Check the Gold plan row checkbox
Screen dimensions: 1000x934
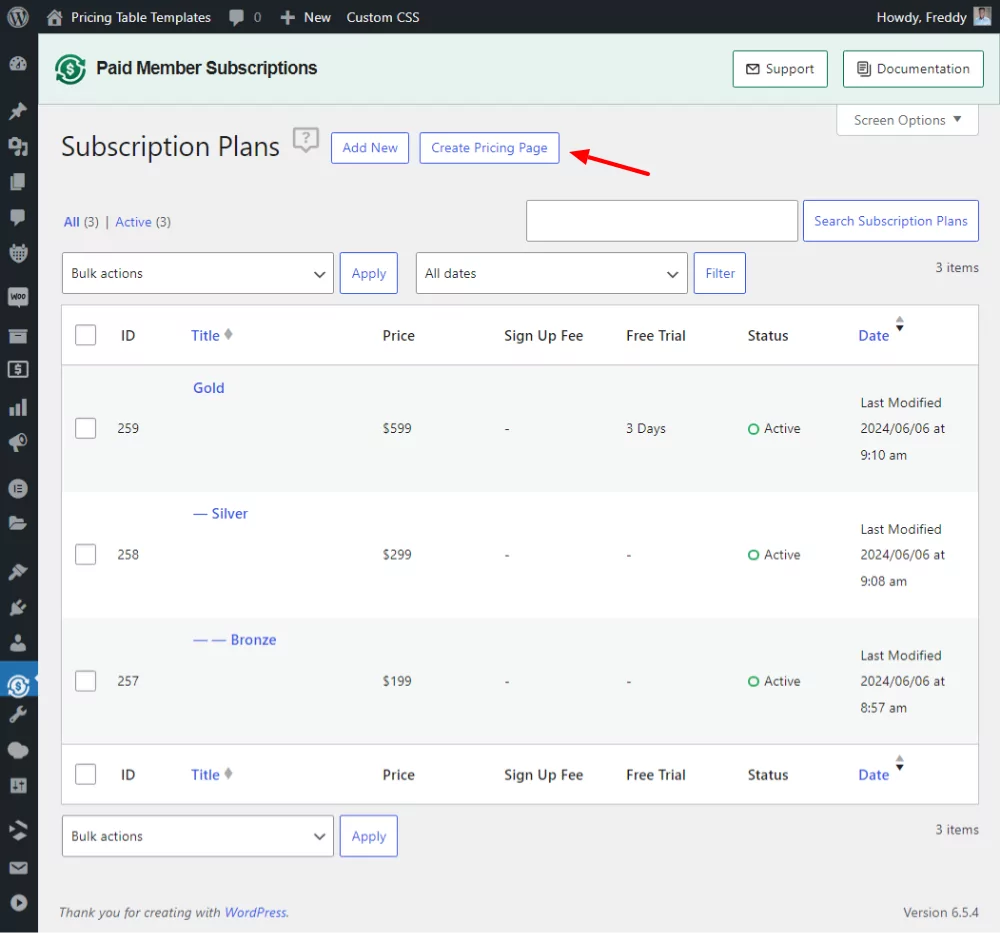coord(85,428)
